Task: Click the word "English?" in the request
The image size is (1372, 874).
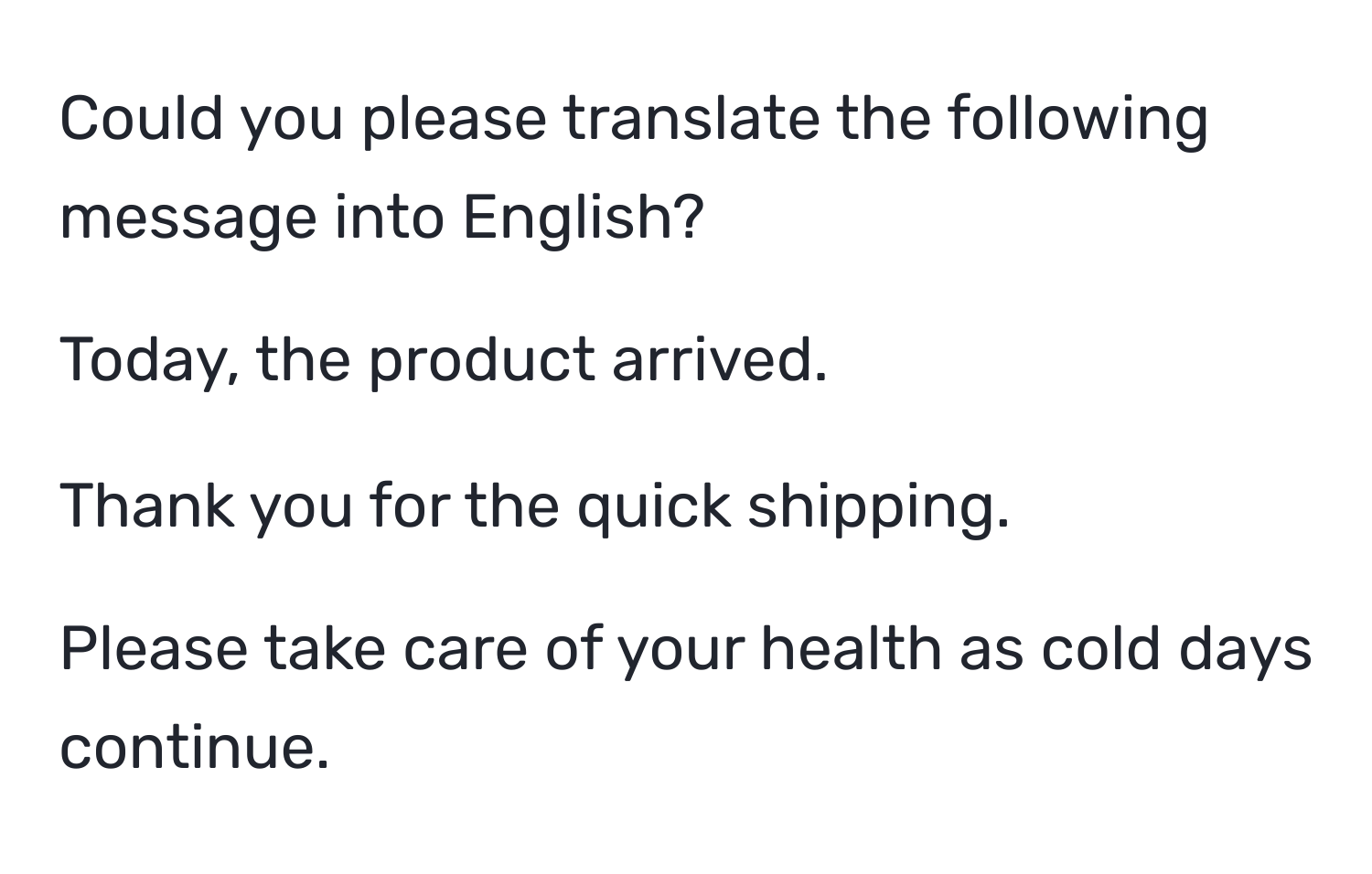Action: [584, 218]
